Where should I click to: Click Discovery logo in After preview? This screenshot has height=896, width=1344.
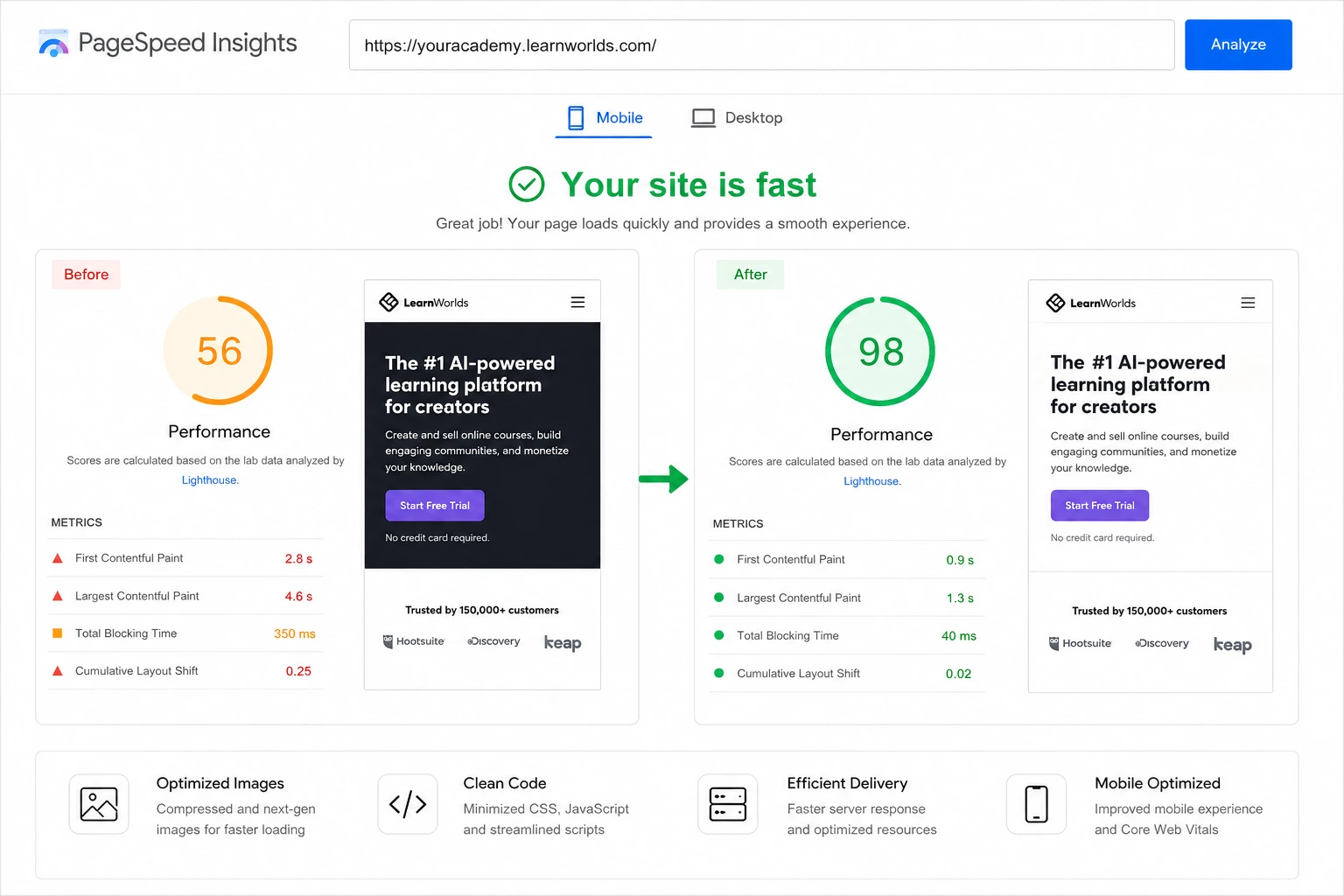[1162, 643]
